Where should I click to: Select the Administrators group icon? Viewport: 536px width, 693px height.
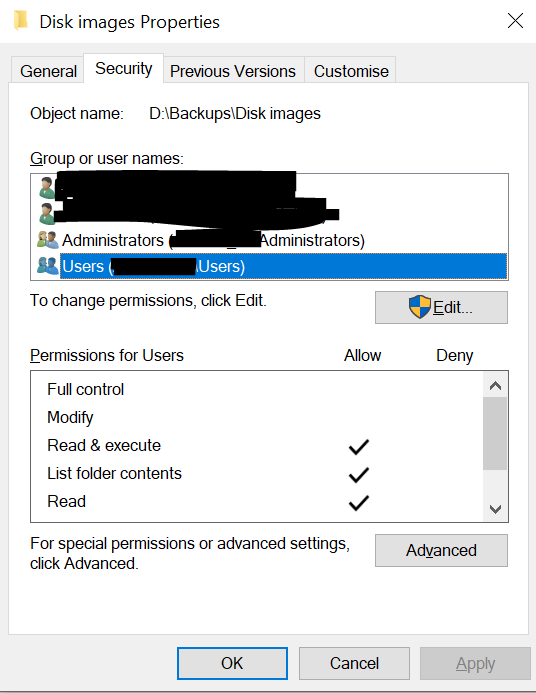pos(48,240)
